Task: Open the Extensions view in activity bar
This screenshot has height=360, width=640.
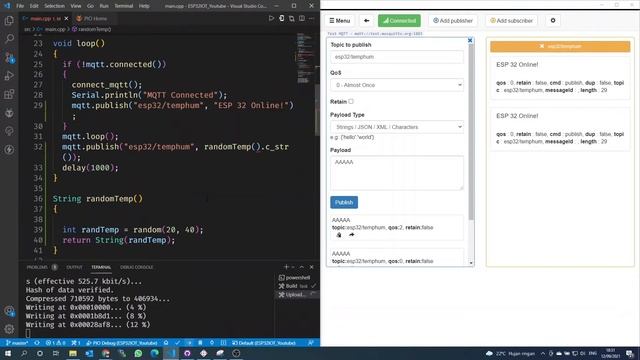Action: click(9, 94)
